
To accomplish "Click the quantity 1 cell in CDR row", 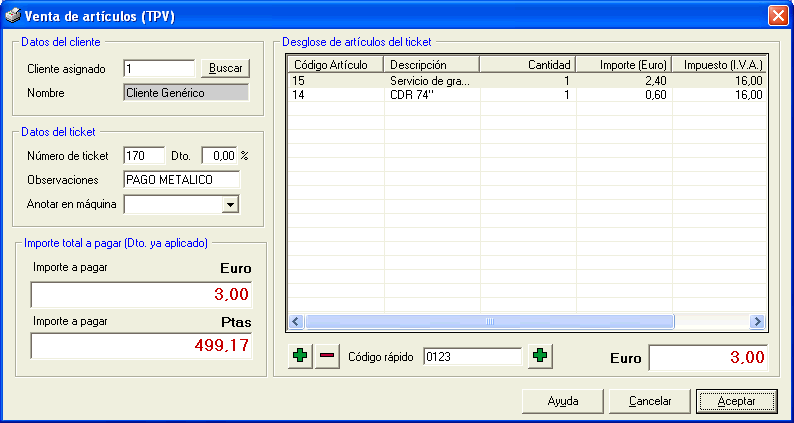I will click(x=528, y=95).
